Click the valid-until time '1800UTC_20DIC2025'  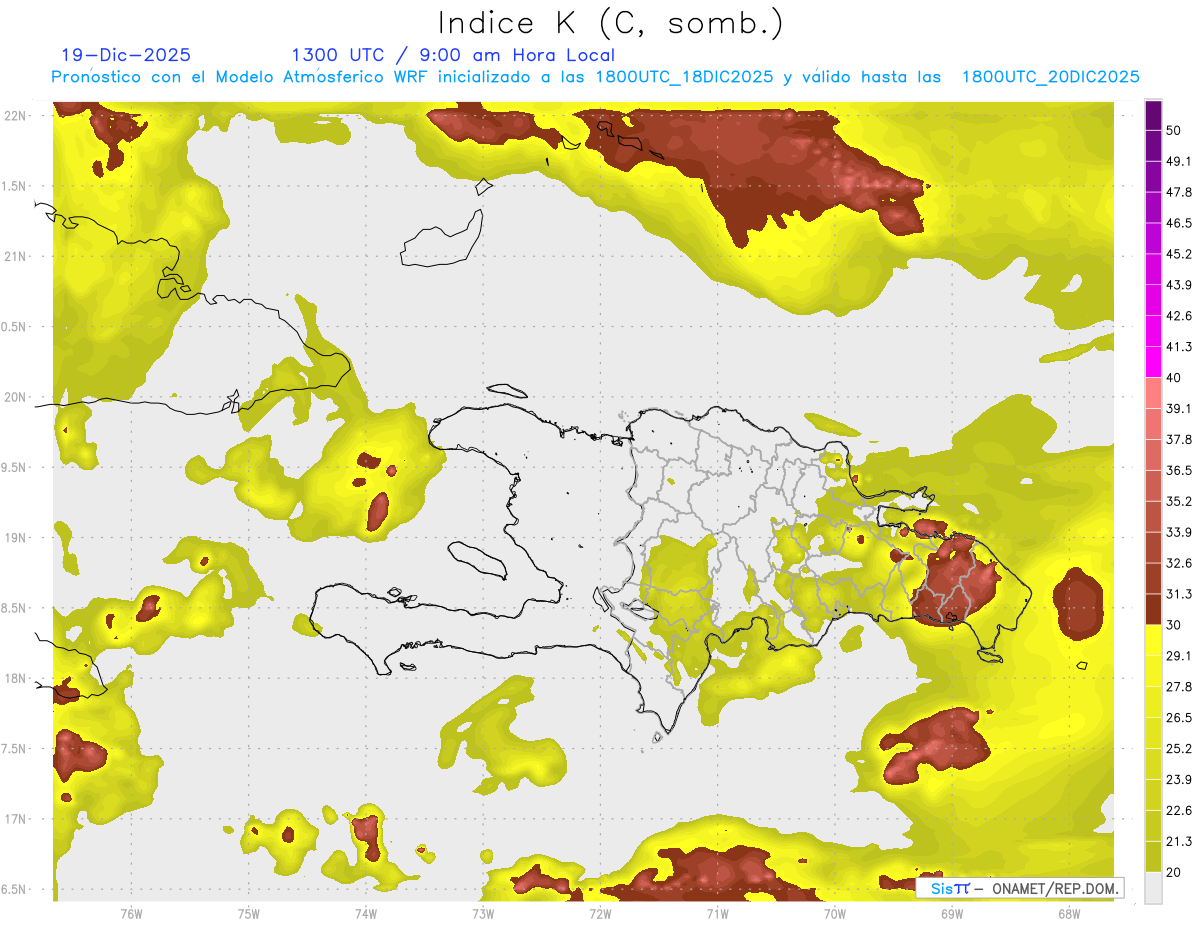[1051, 77]
